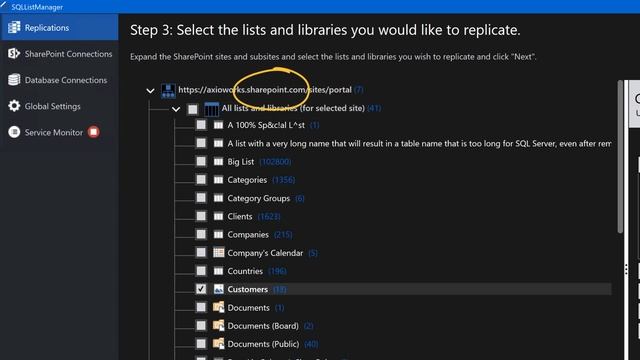Click the Countries list icon

(x=218, y=271)
